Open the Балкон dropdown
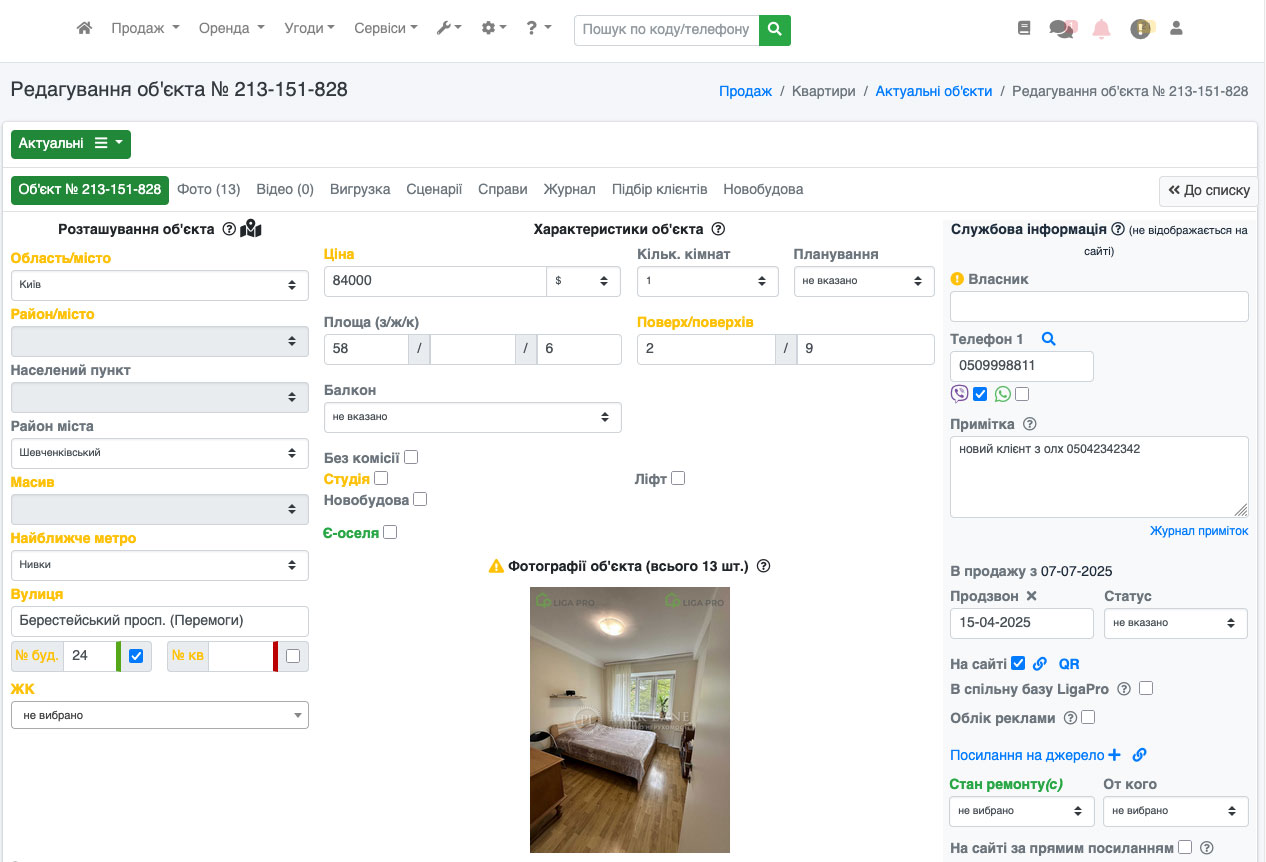Screen dimensions: 1266x862 [472, 417]
